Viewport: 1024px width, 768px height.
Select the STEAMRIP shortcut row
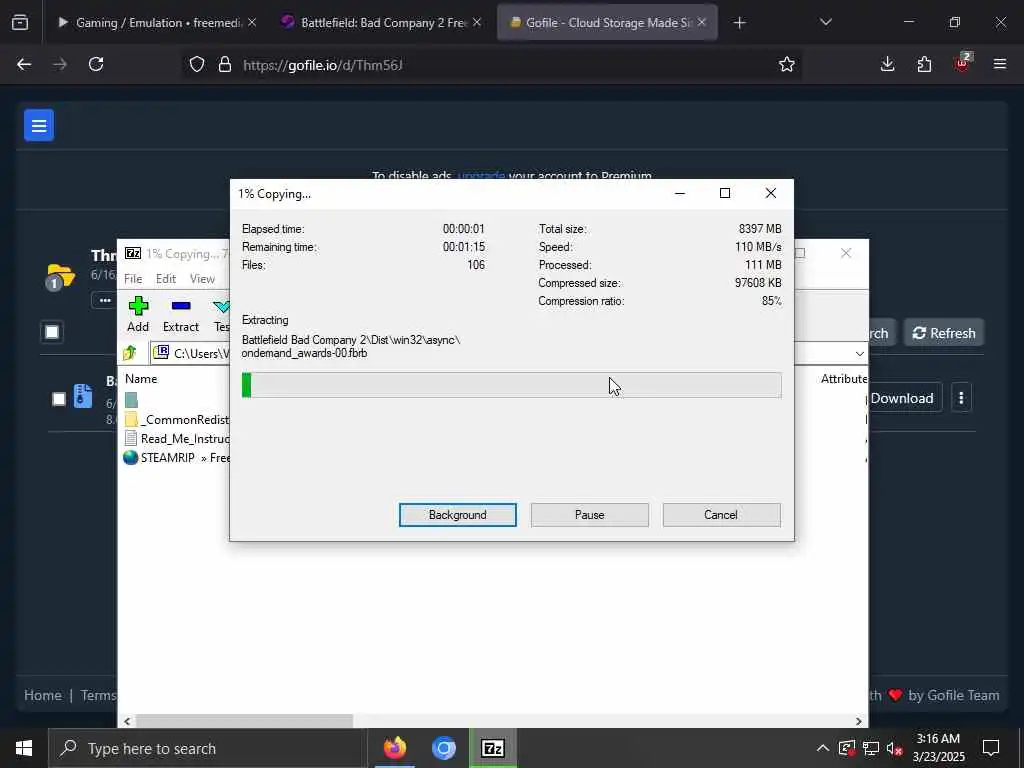tap(176, 458)
